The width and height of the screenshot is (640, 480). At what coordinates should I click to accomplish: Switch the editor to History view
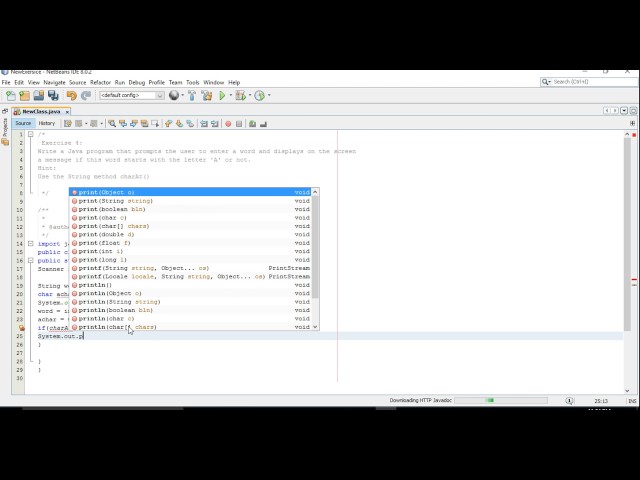click(x=47, y=123)
